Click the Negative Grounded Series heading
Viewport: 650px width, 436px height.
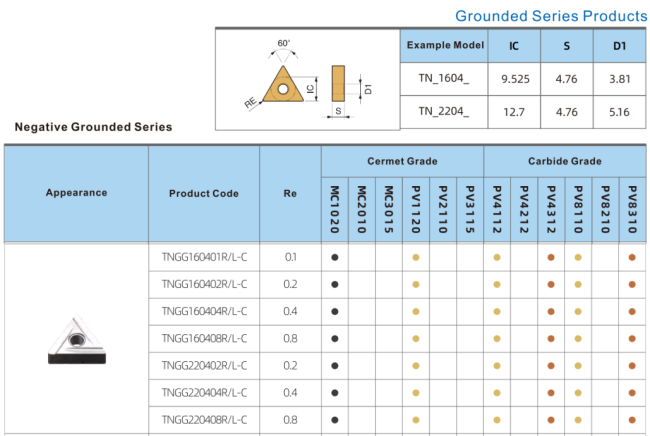pyautogui.click(x=93, y=127)
